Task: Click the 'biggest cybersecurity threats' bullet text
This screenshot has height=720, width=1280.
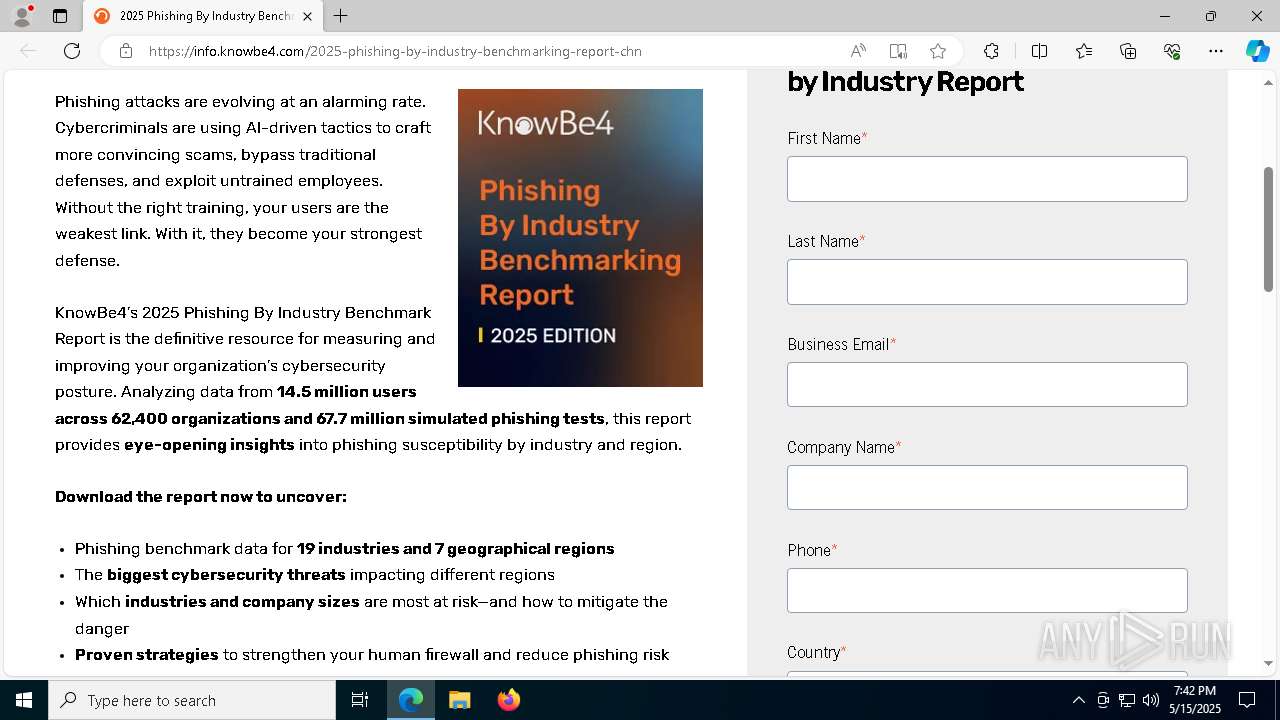Action: point(226,575)
